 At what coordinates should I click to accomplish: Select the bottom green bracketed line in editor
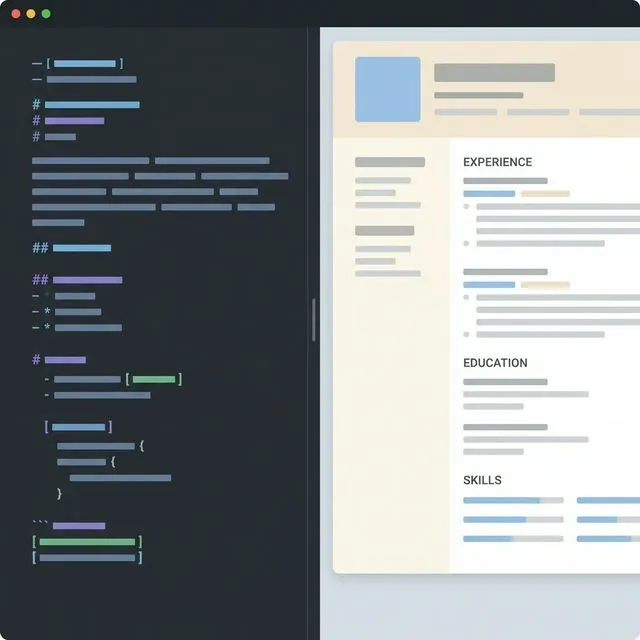[87, 542]
